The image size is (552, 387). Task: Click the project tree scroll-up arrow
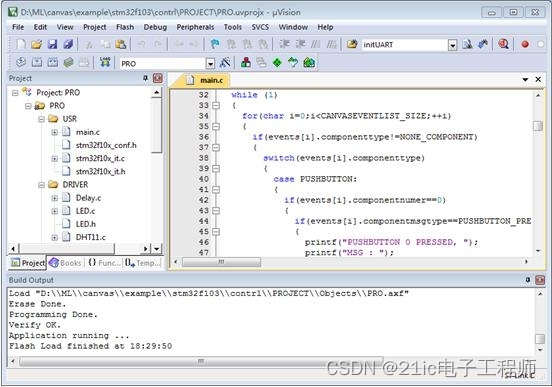tap(157, 93)
